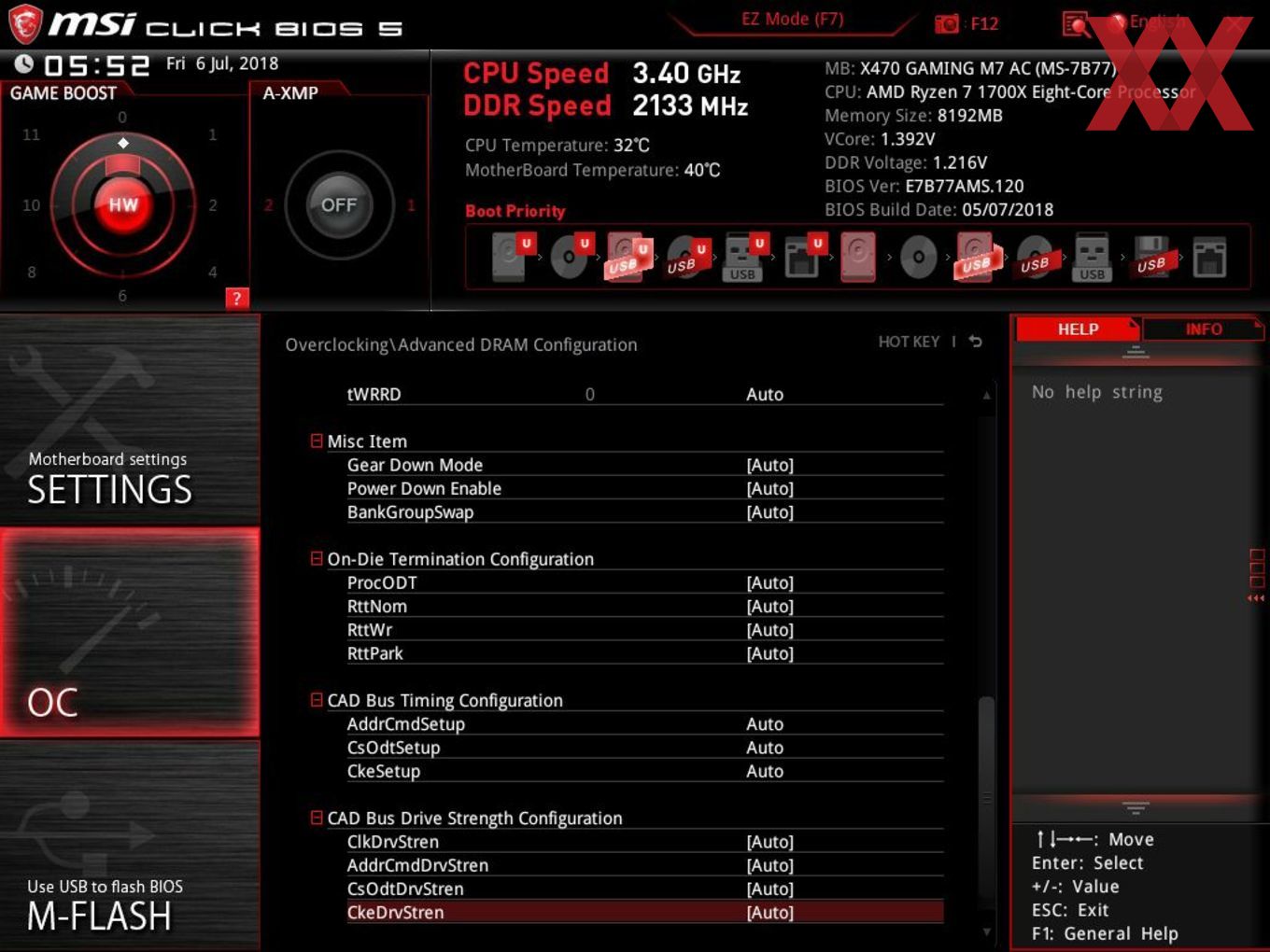Screen dimensions: 1270x952
Task: Open AddrCmdDrvStren [Auto] option list
Action: pyautogui.click(x=769, y=865)
